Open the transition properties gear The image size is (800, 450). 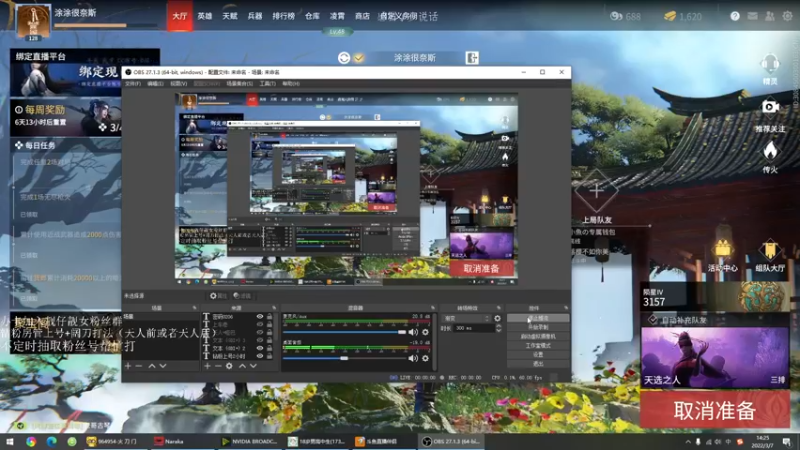pos(497,318)
